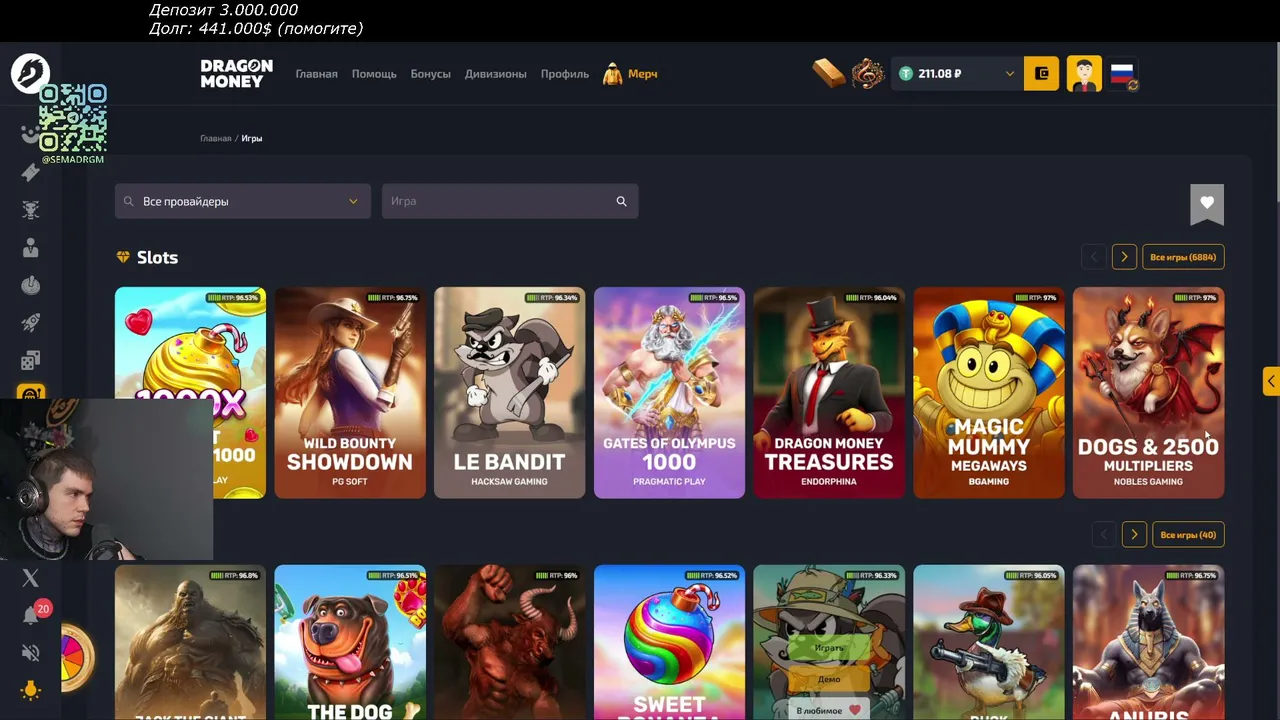Click previous arrow beside Все игры (40)
This screenshot has width=1280, height=720.
(1104, 535)
